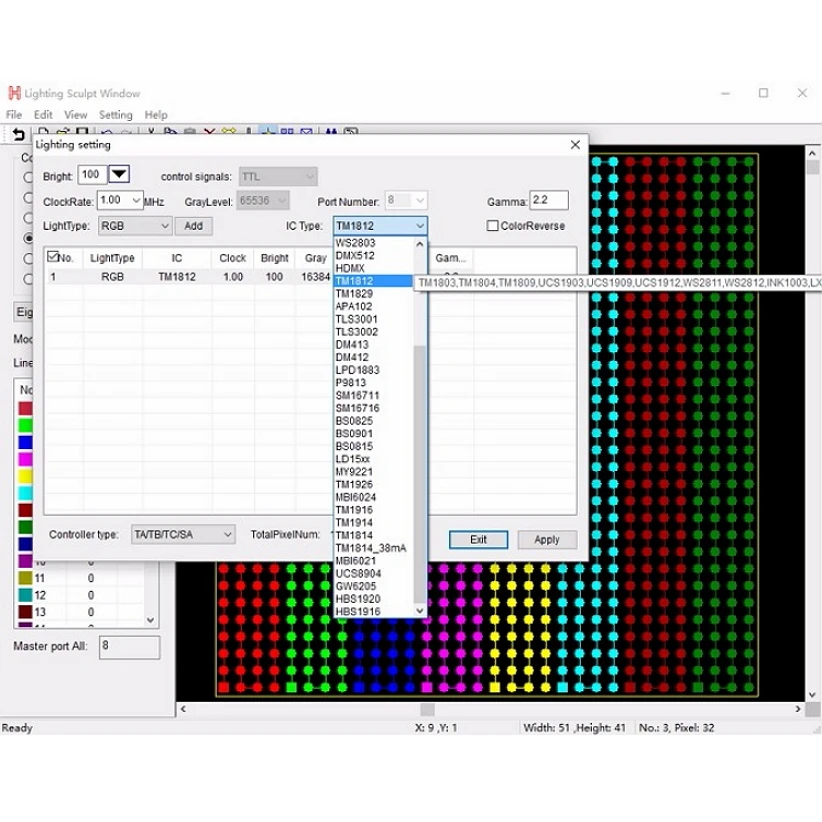
Task: Open the control signals TTL dropdown
Action: 278,177
